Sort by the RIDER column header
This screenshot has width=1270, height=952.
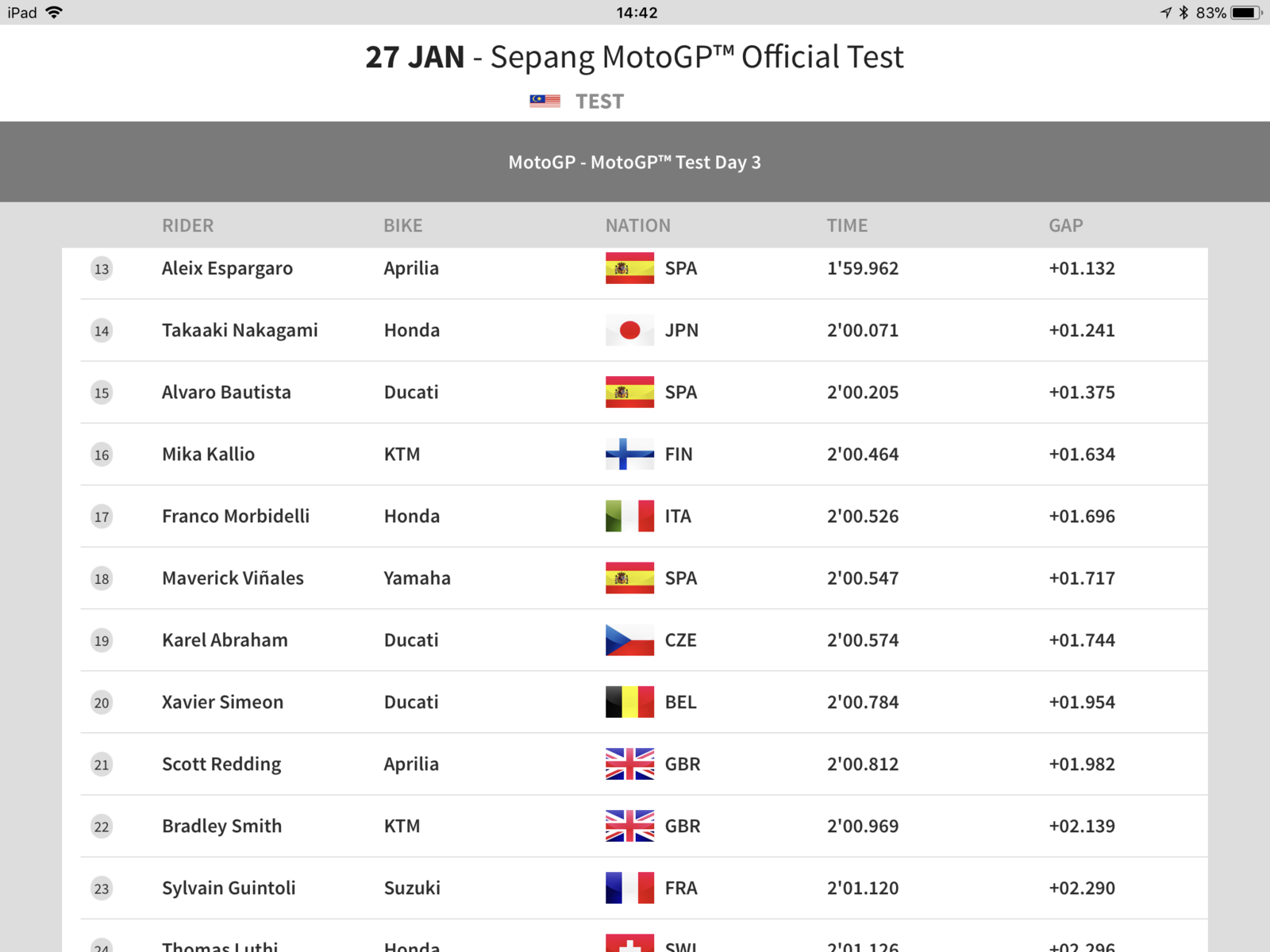click(187, 225)
